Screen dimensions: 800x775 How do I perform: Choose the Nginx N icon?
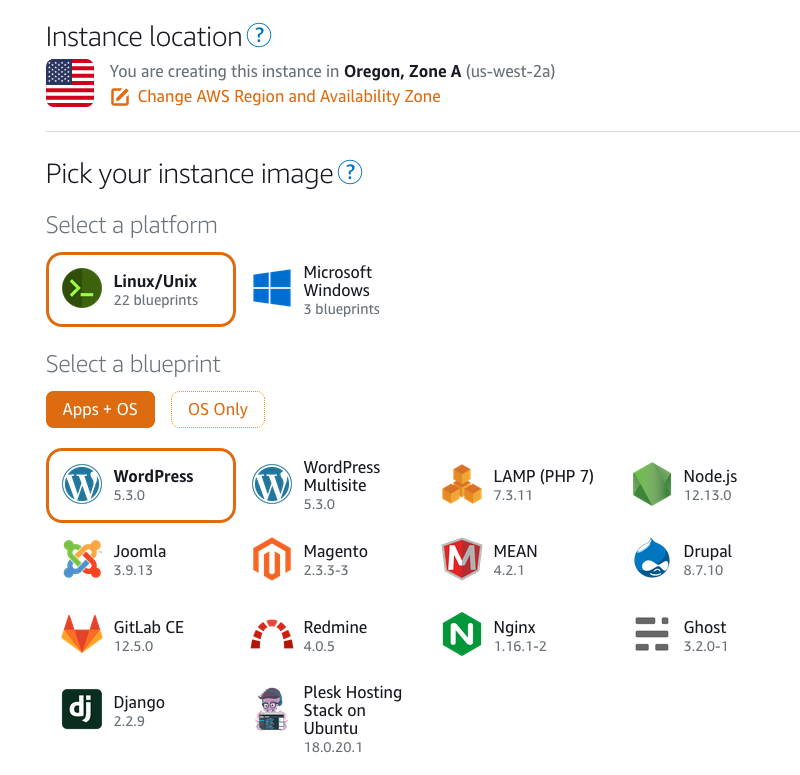pos(462,634)
